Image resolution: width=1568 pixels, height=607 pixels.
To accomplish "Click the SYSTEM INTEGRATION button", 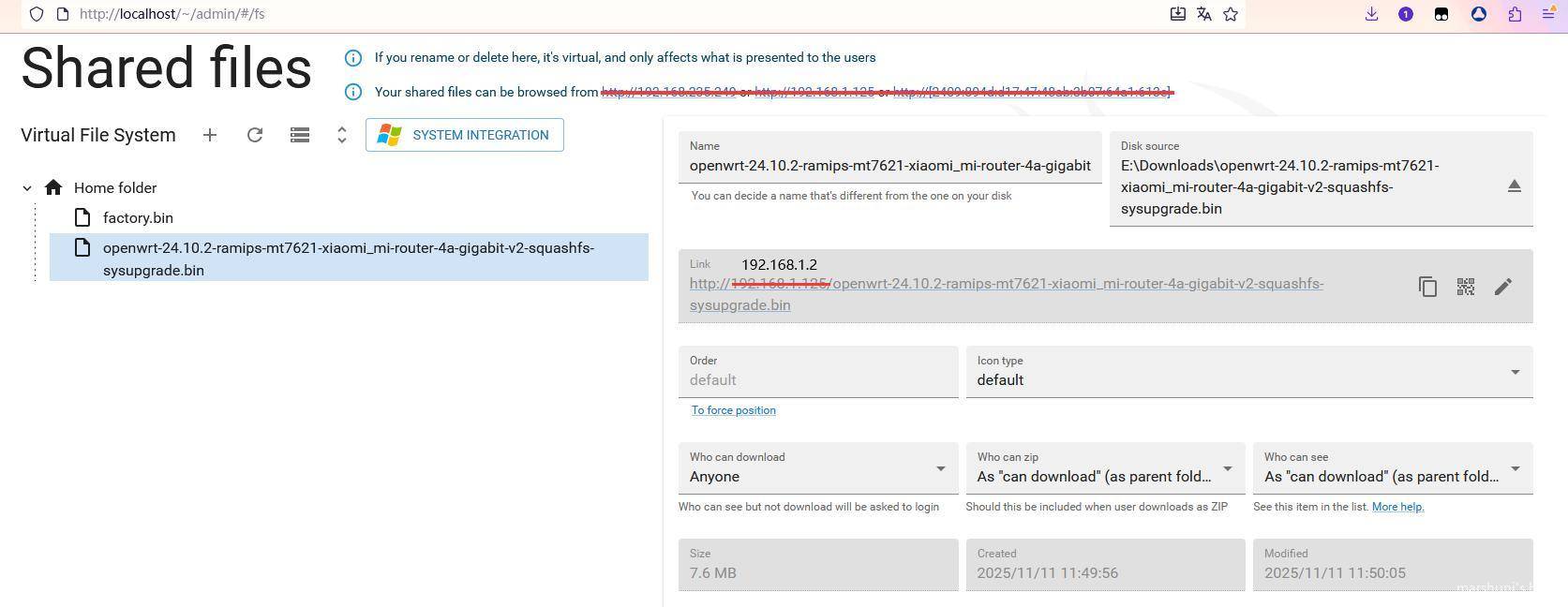I will [x=465, y=135].
